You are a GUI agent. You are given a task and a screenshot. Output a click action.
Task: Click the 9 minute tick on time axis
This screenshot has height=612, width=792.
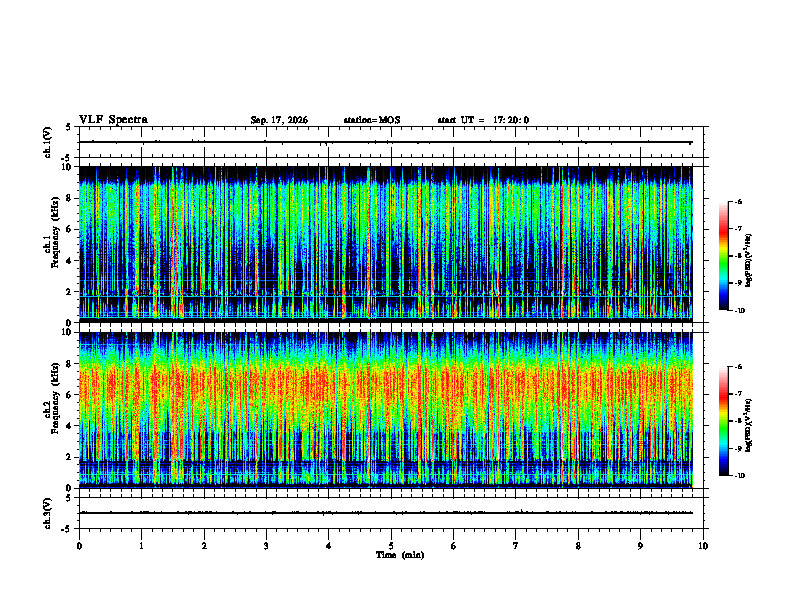640,546
